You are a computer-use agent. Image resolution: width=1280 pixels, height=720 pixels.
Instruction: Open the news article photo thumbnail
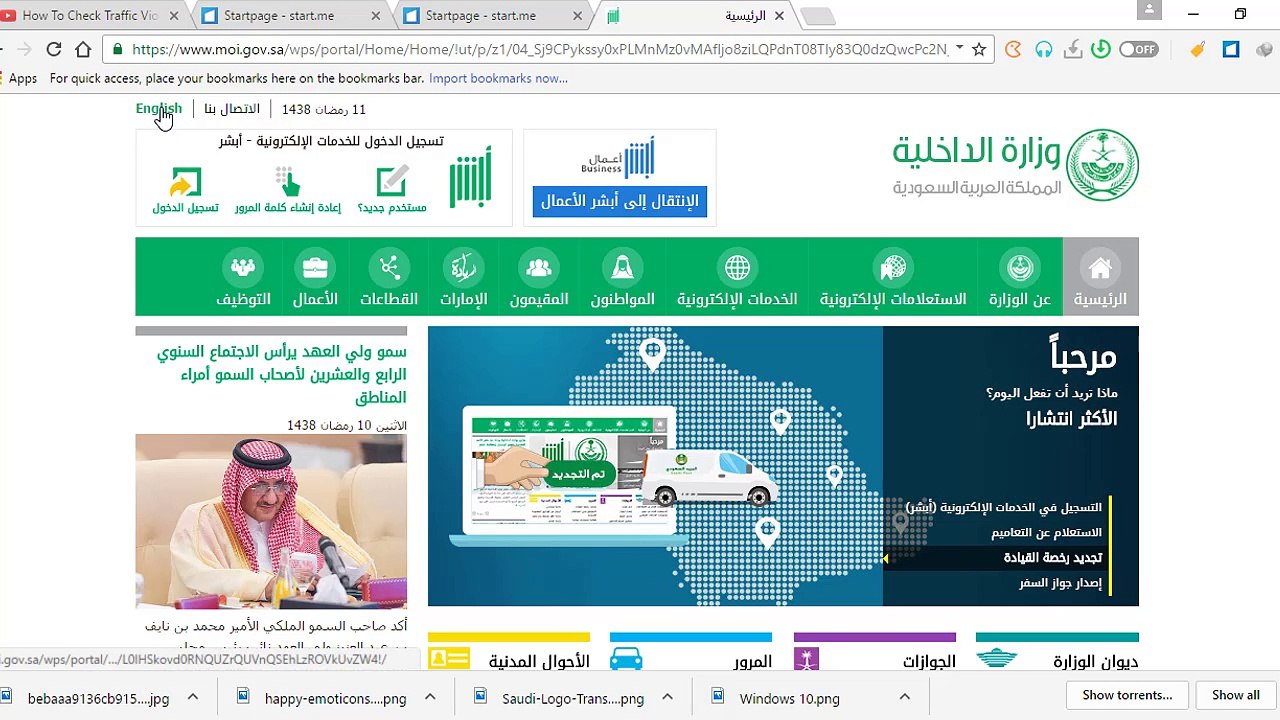271,521
